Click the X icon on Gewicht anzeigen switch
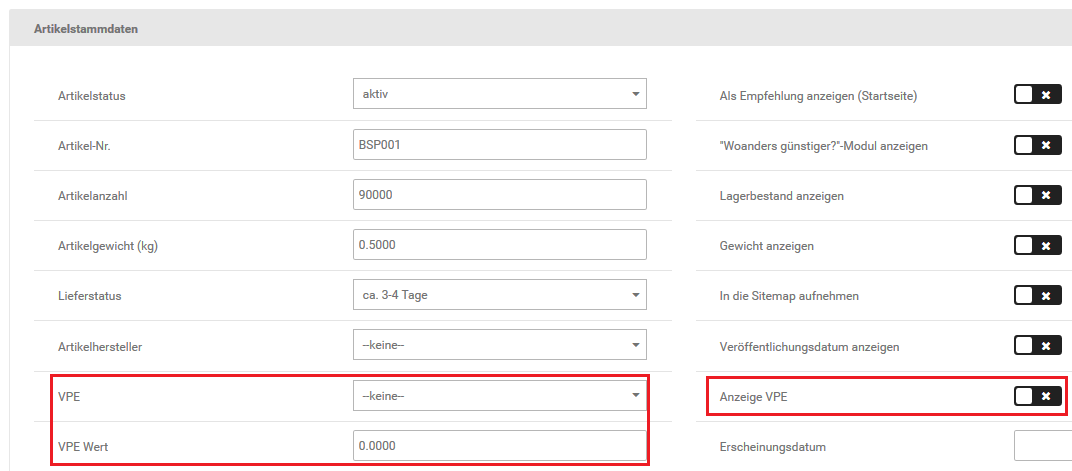This screenshot has width=1072, height=471. click(x=1046, y=245)
